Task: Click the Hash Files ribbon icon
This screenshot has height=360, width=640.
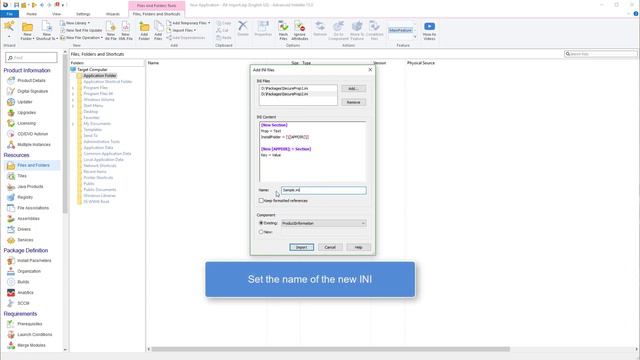Action: click(x=283, y=31)
